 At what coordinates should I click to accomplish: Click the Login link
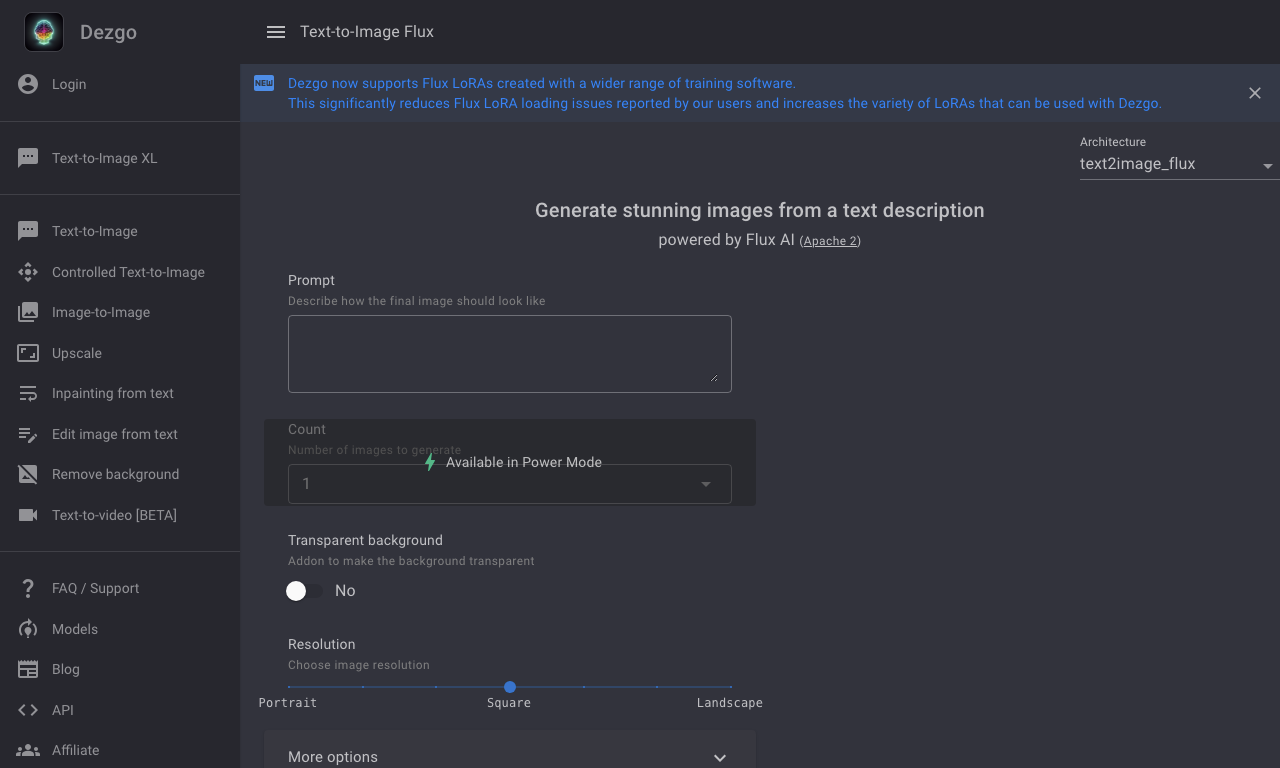[x=120, y=84]
